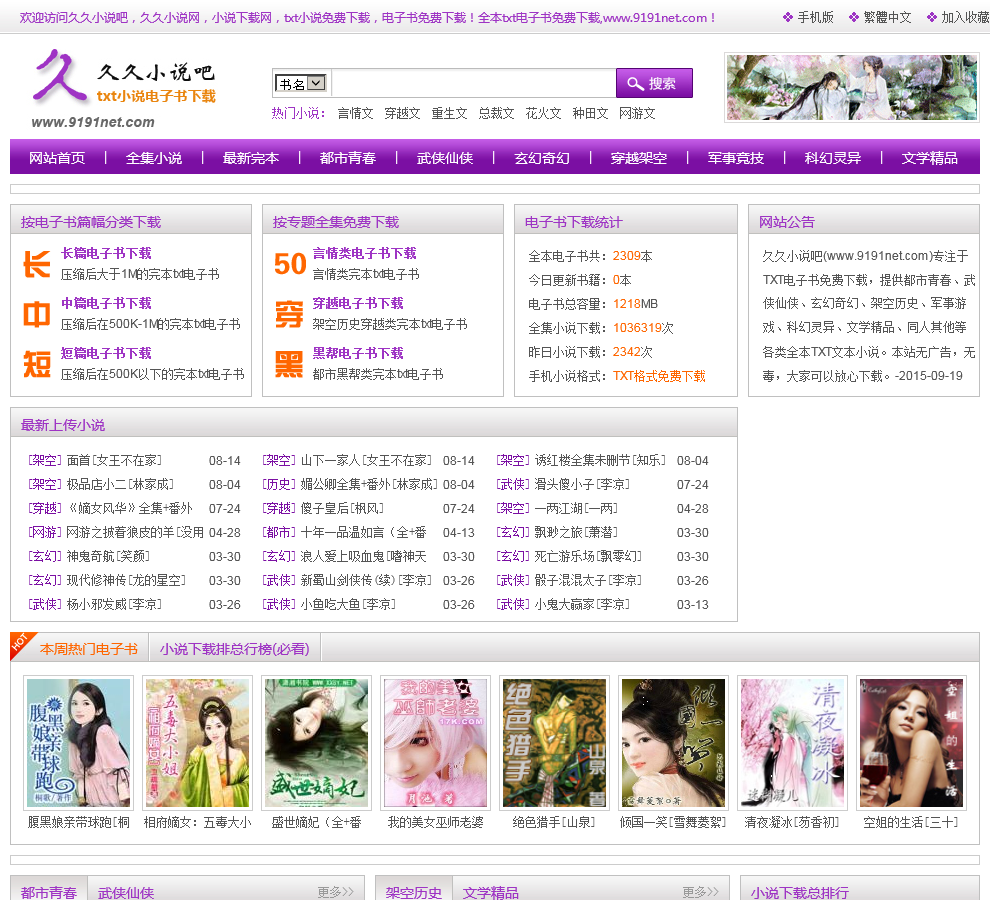The height and width of the screenshot is (900, 990).
Task: Open the 空姐的生活 book cover
Action: point(912,743)
